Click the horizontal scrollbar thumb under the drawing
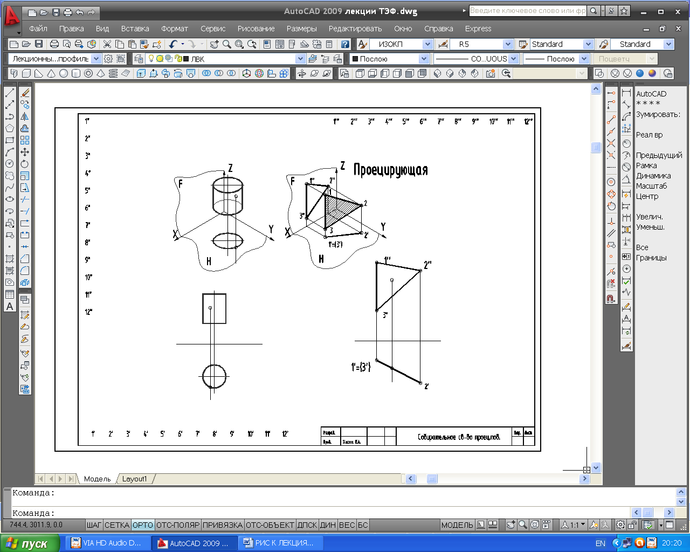 pyautogui.click(x=432, y=478)
